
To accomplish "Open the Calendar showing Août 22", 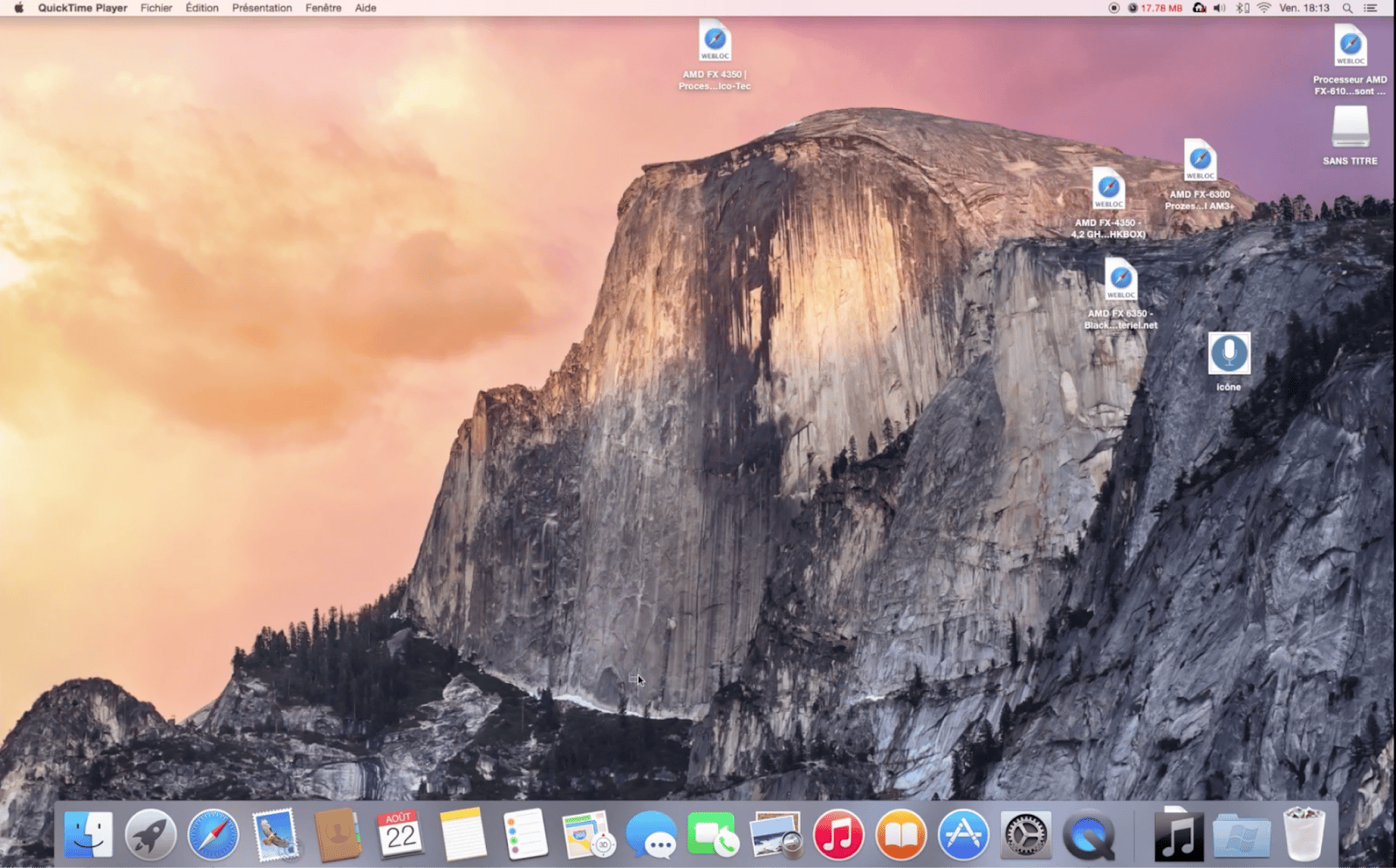I will pos(401,835).
